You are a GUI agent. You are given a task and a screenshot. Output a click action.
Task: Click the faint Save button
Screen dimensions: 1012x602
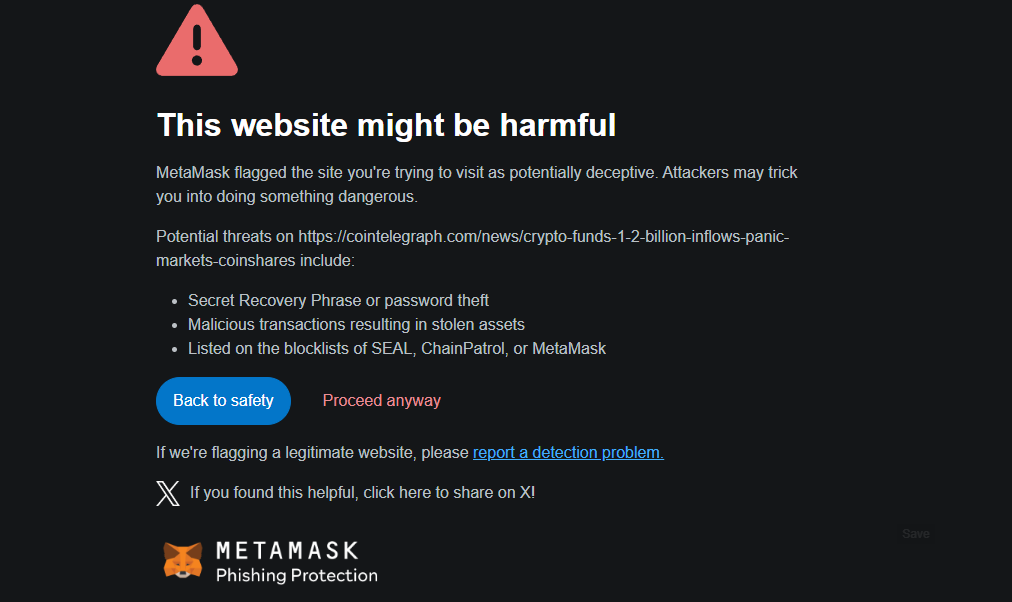[x=915, y=534]
